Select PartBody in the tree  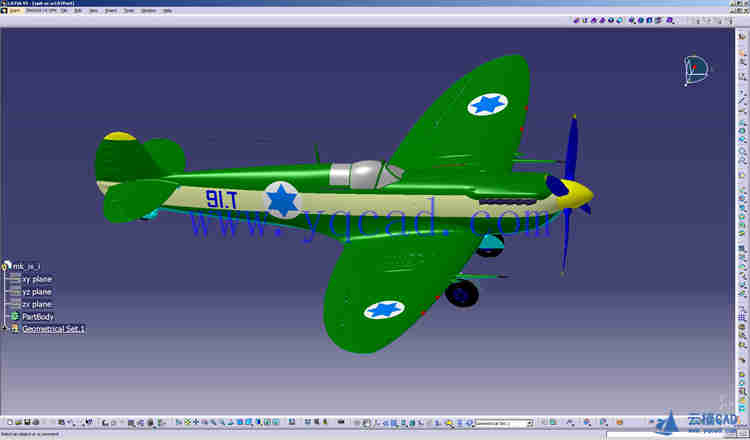pos(38,316)
